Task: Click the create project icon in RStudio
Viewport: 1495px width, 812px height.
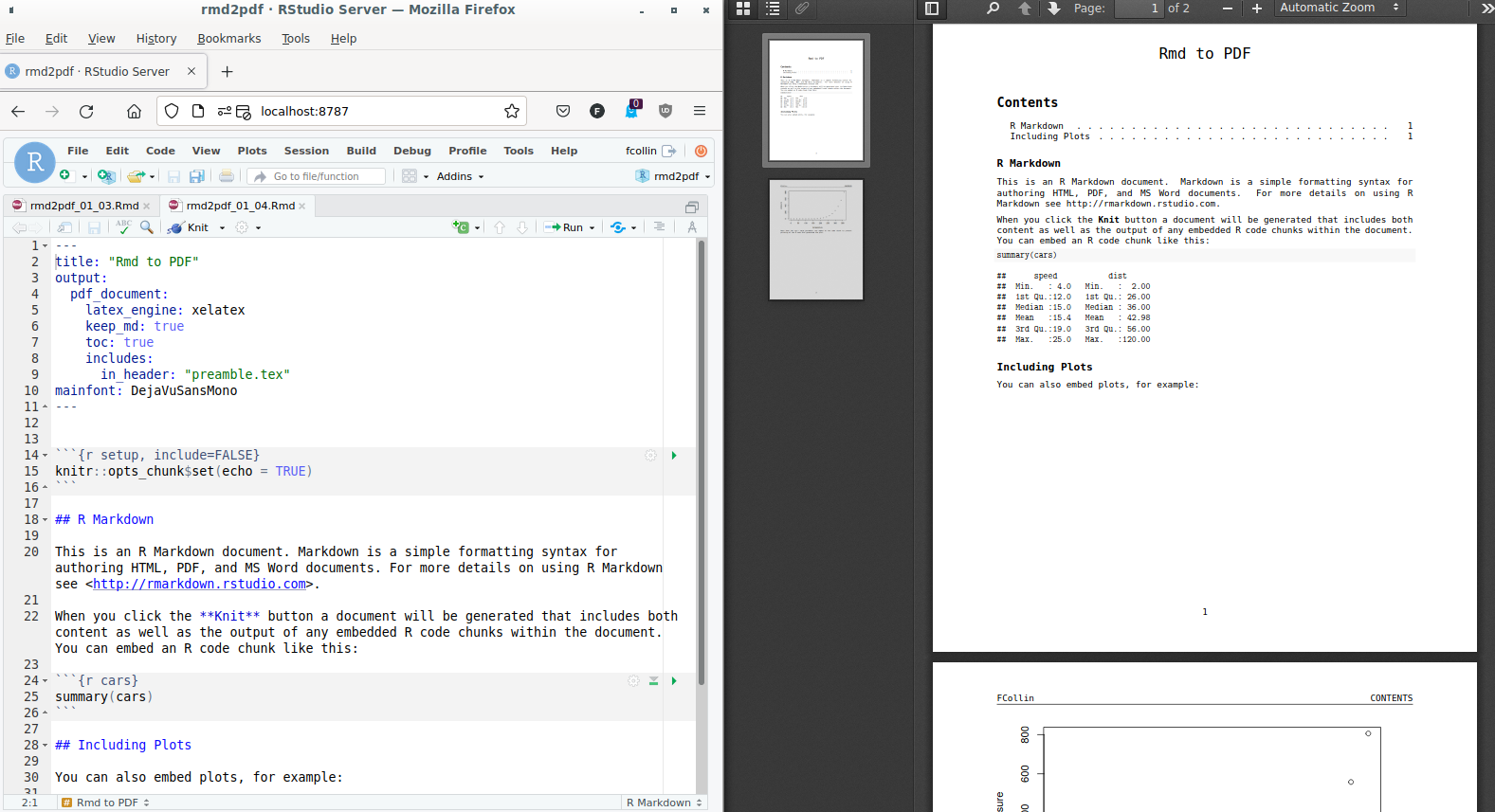Action: [106, 176]
